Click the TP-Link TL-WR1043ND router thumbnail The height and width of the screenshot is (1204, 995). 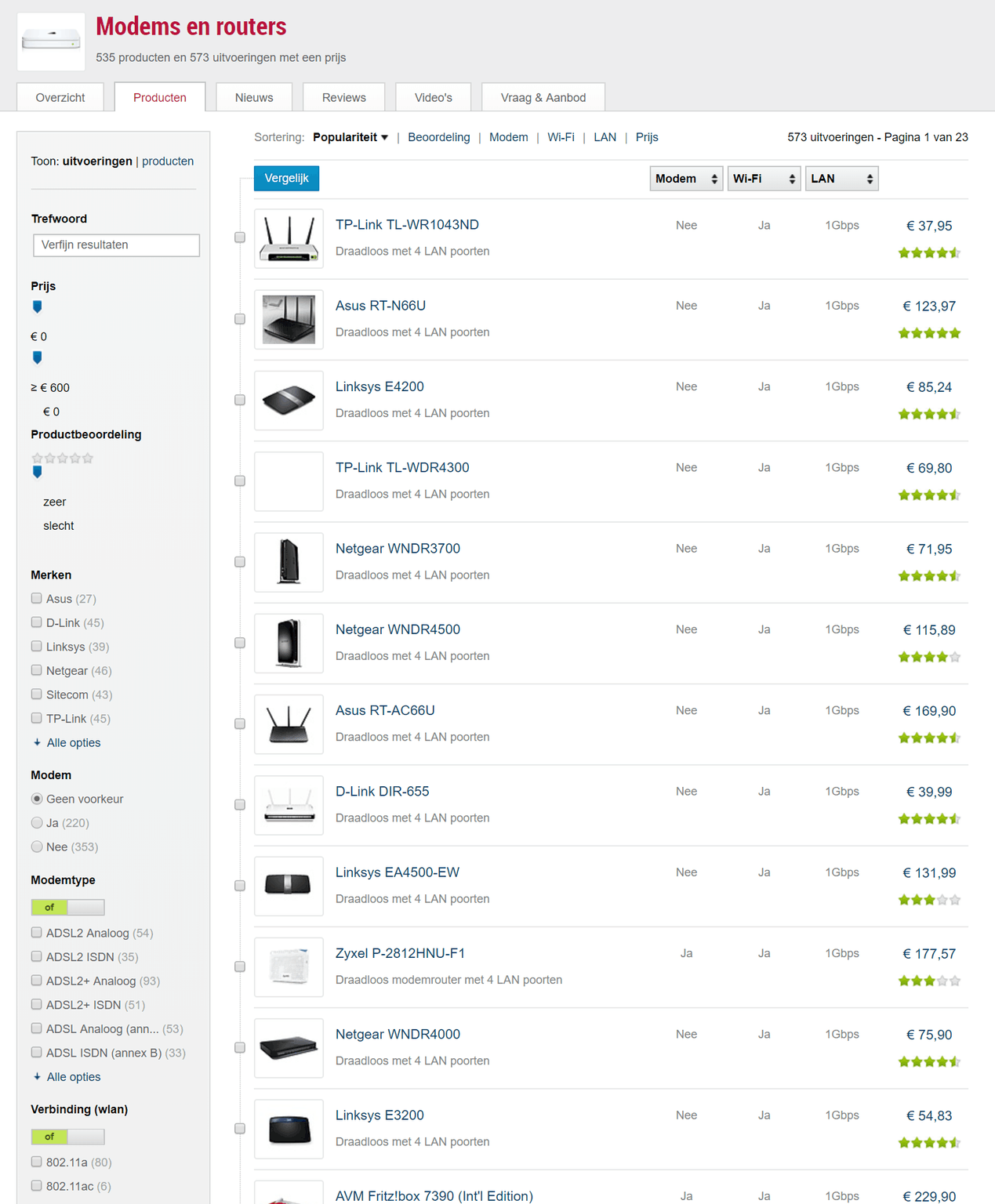(x=289, y=239)
